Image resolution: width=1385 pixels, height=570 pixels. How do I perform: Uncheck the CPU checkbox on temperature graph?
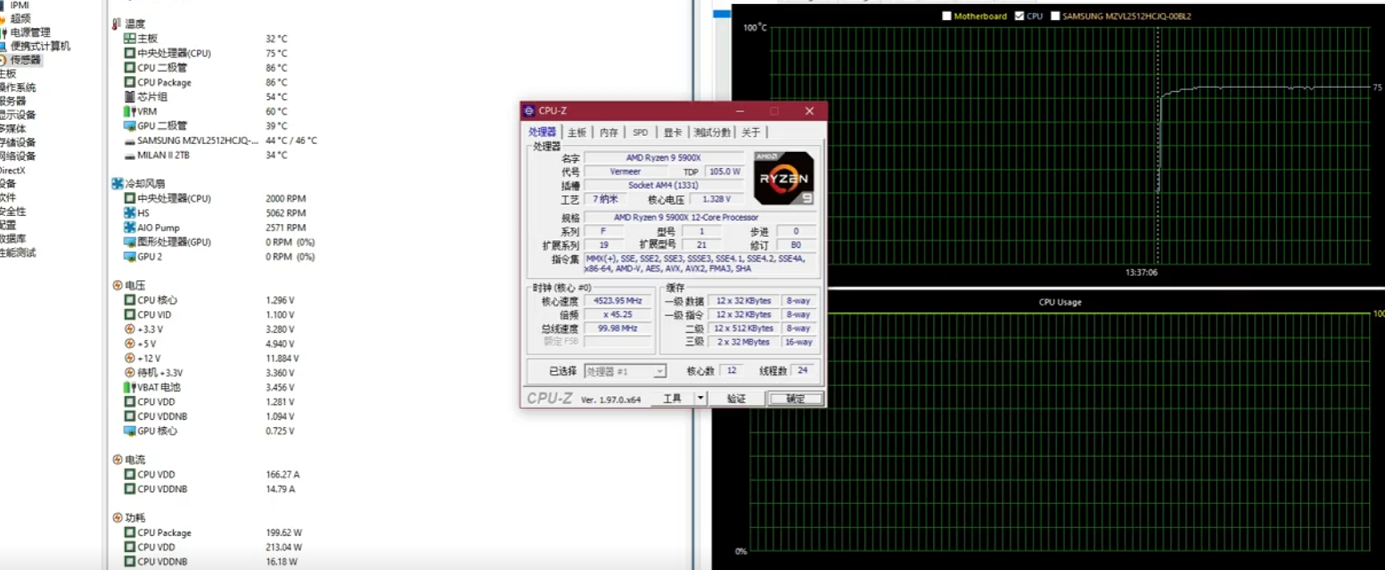(x=1019, y=16)
